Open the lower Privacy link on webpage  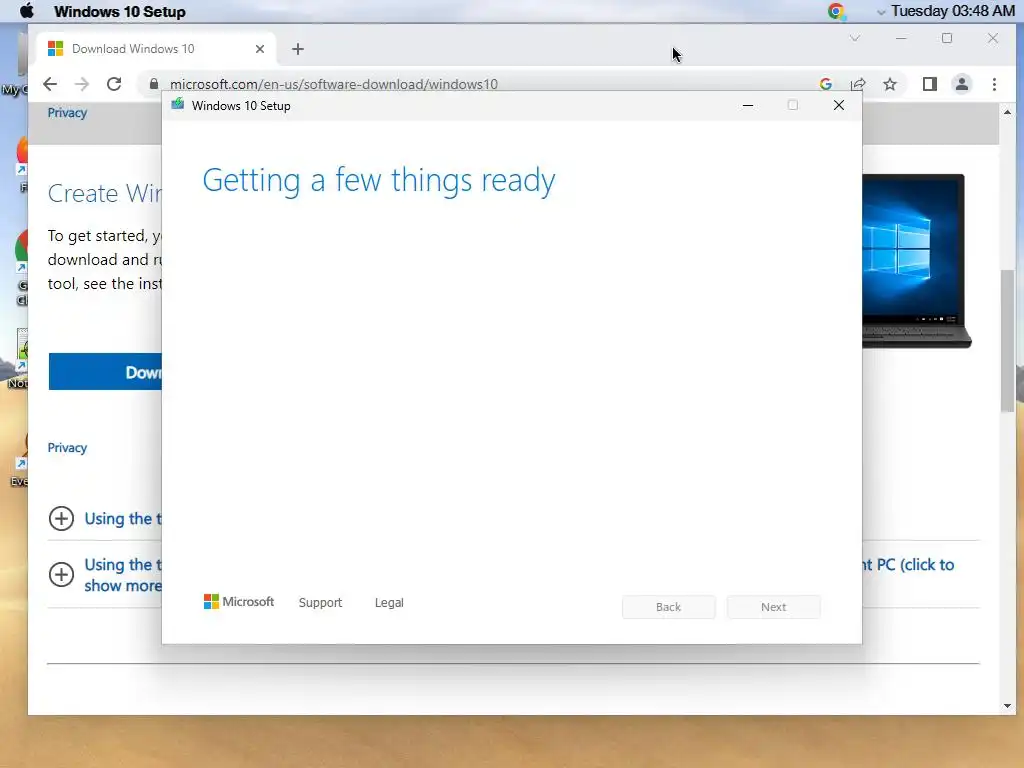(67, 447)
